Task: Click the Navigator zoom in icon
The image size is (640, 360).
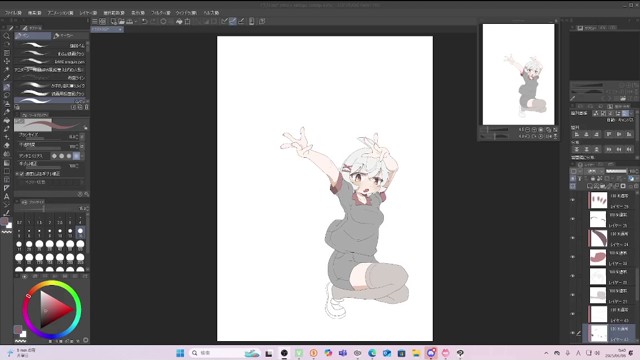Action: pyautogui.click(x=534, y=130)
